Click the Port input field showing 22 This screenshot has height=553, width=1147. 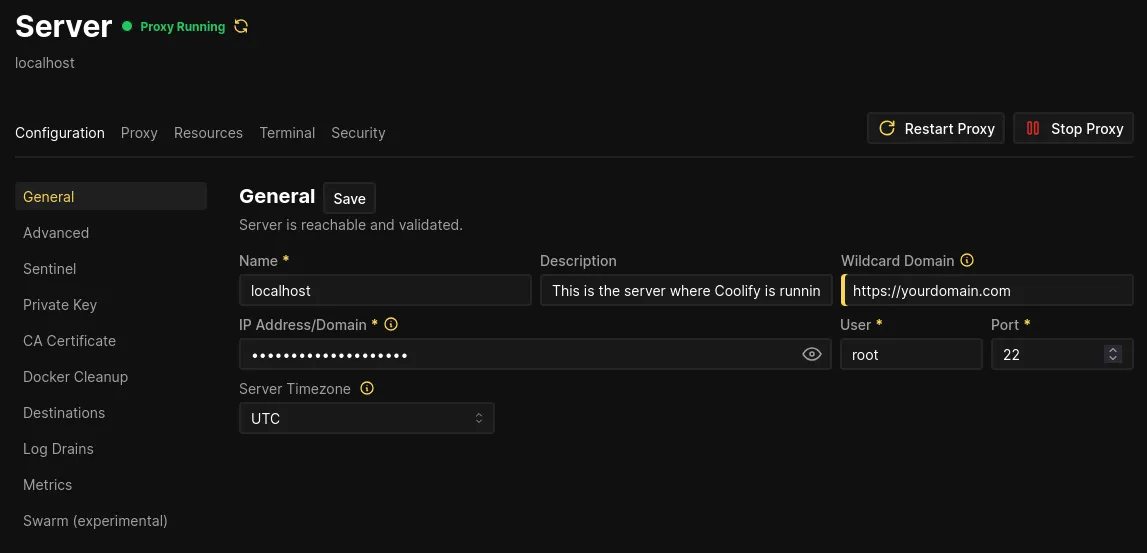pyautogui.click(x=1062, y=354)
